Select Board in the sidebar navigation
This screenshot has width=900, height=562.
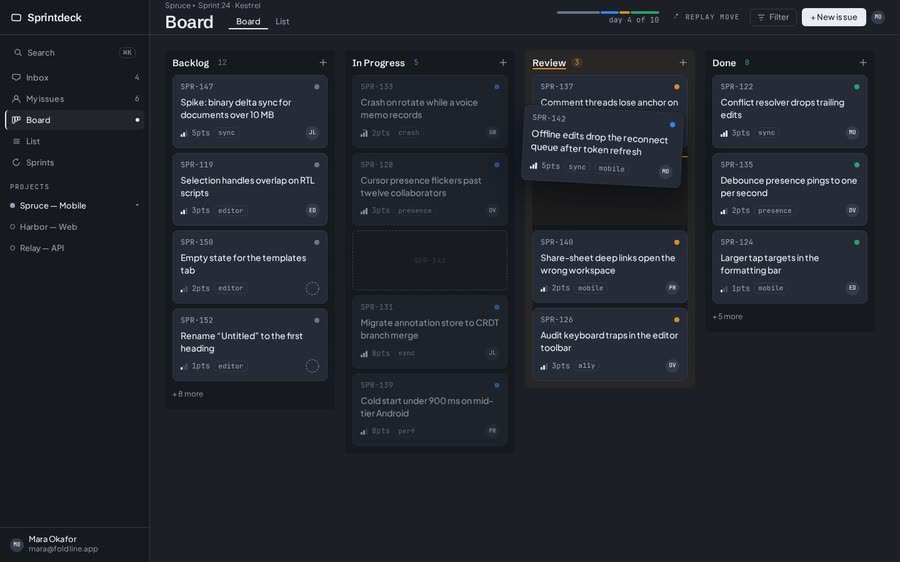coord(75,120)
